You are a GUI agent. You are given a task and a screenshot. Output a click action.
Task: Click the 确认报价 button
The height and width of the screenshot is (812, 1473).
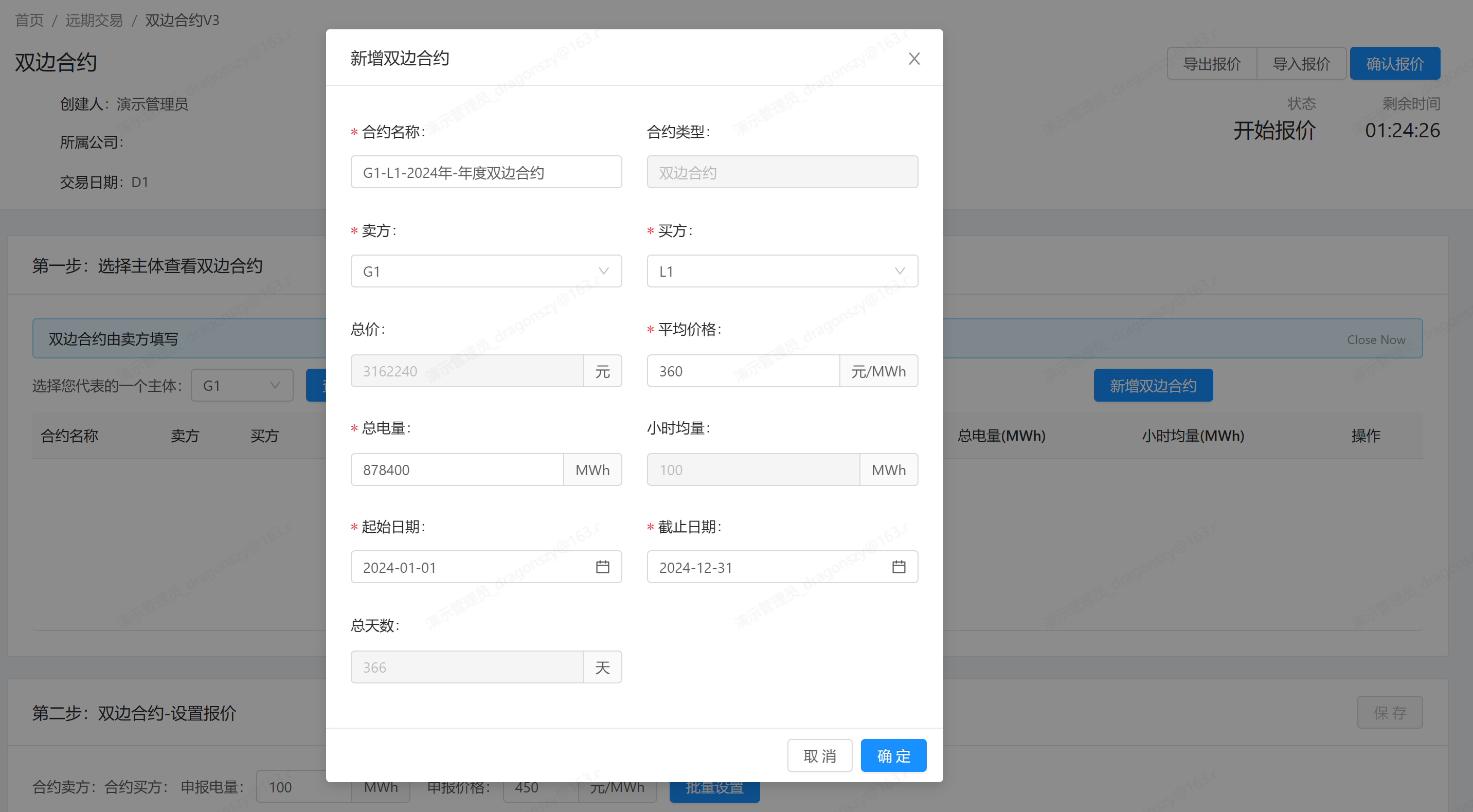pyautogui.click(x=1395, y=63)
